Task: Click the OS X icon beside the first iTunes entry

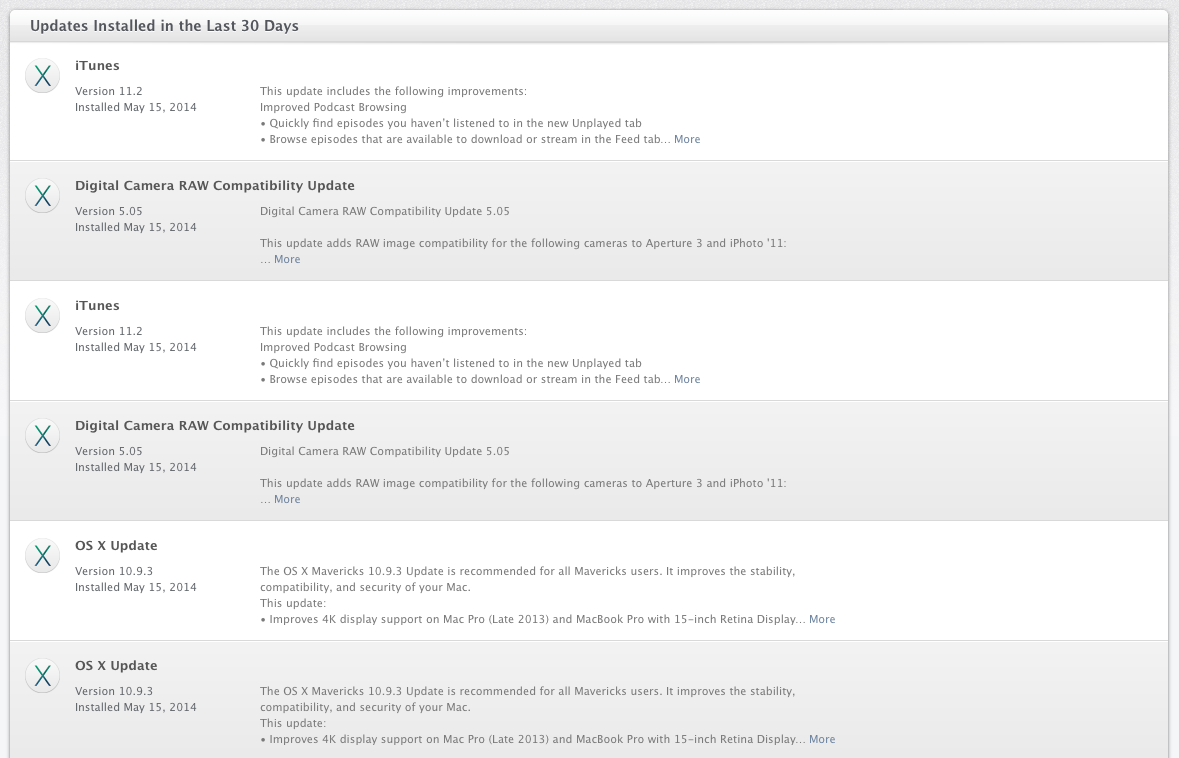Action: pyautogui.click(x=42, y=76)
